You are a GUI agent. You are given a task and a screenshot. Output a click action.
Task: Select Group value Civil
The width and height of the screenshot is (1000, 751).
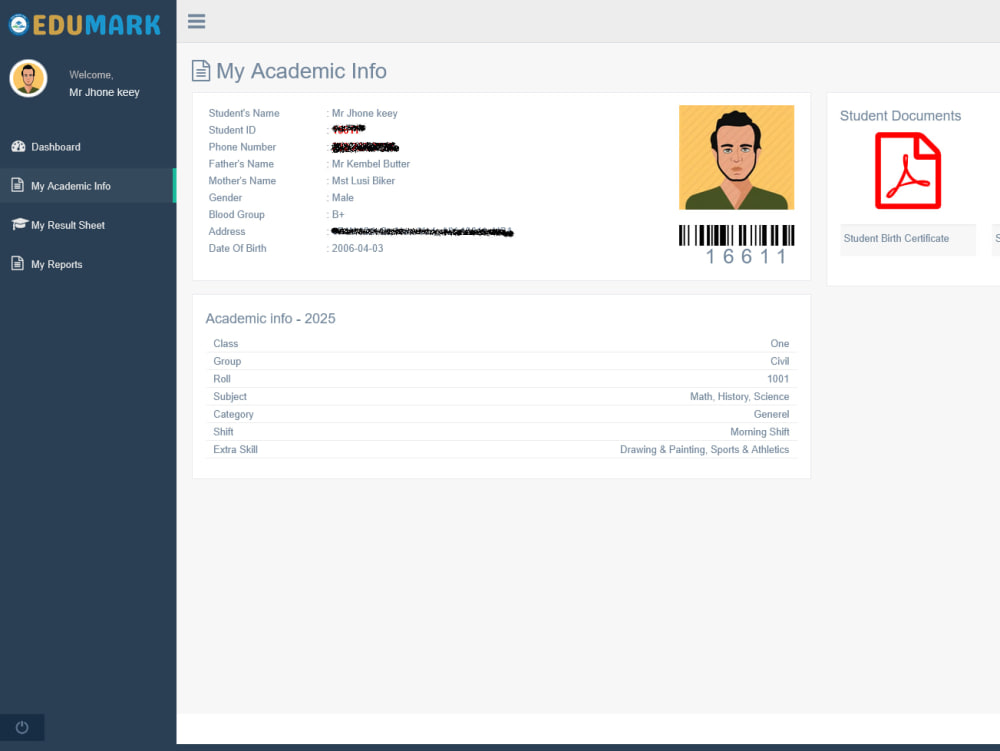pos(779,361)
